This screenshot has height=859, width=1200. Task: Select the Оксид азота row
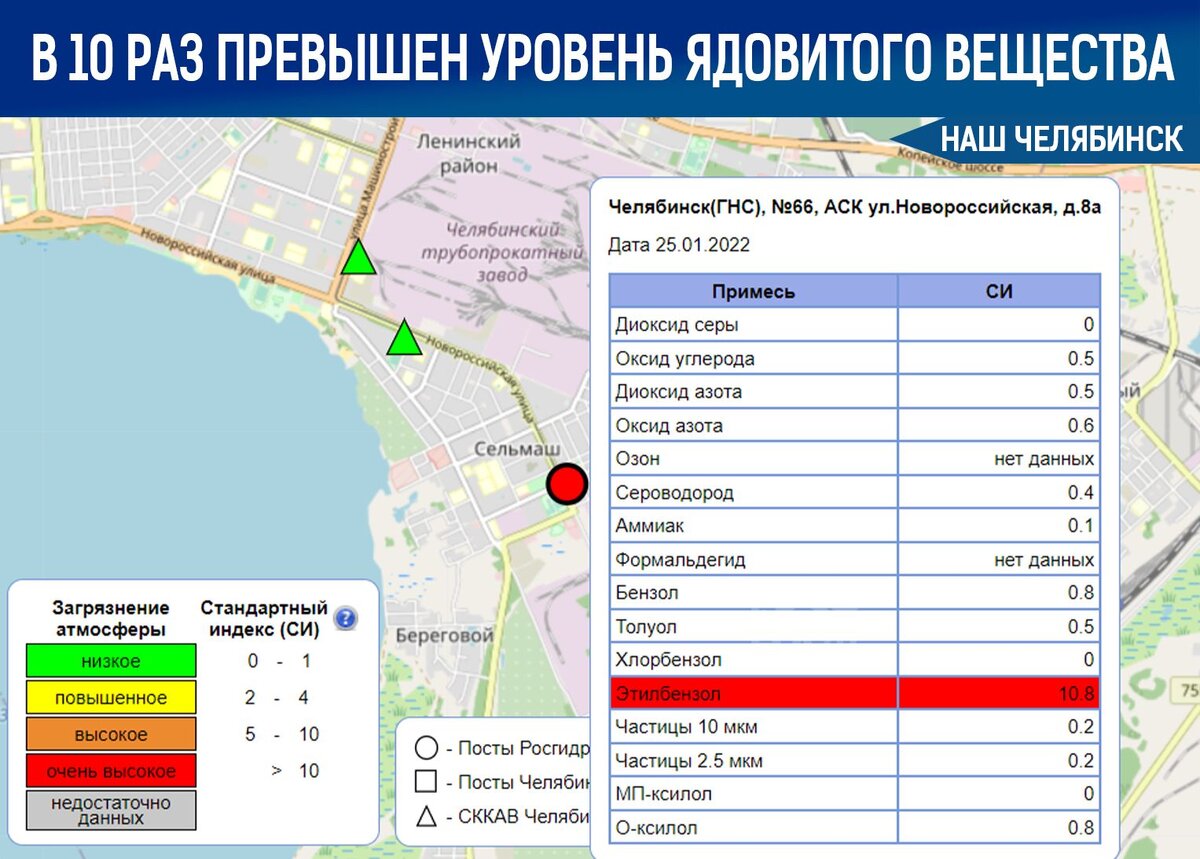(x=855, y=425)
